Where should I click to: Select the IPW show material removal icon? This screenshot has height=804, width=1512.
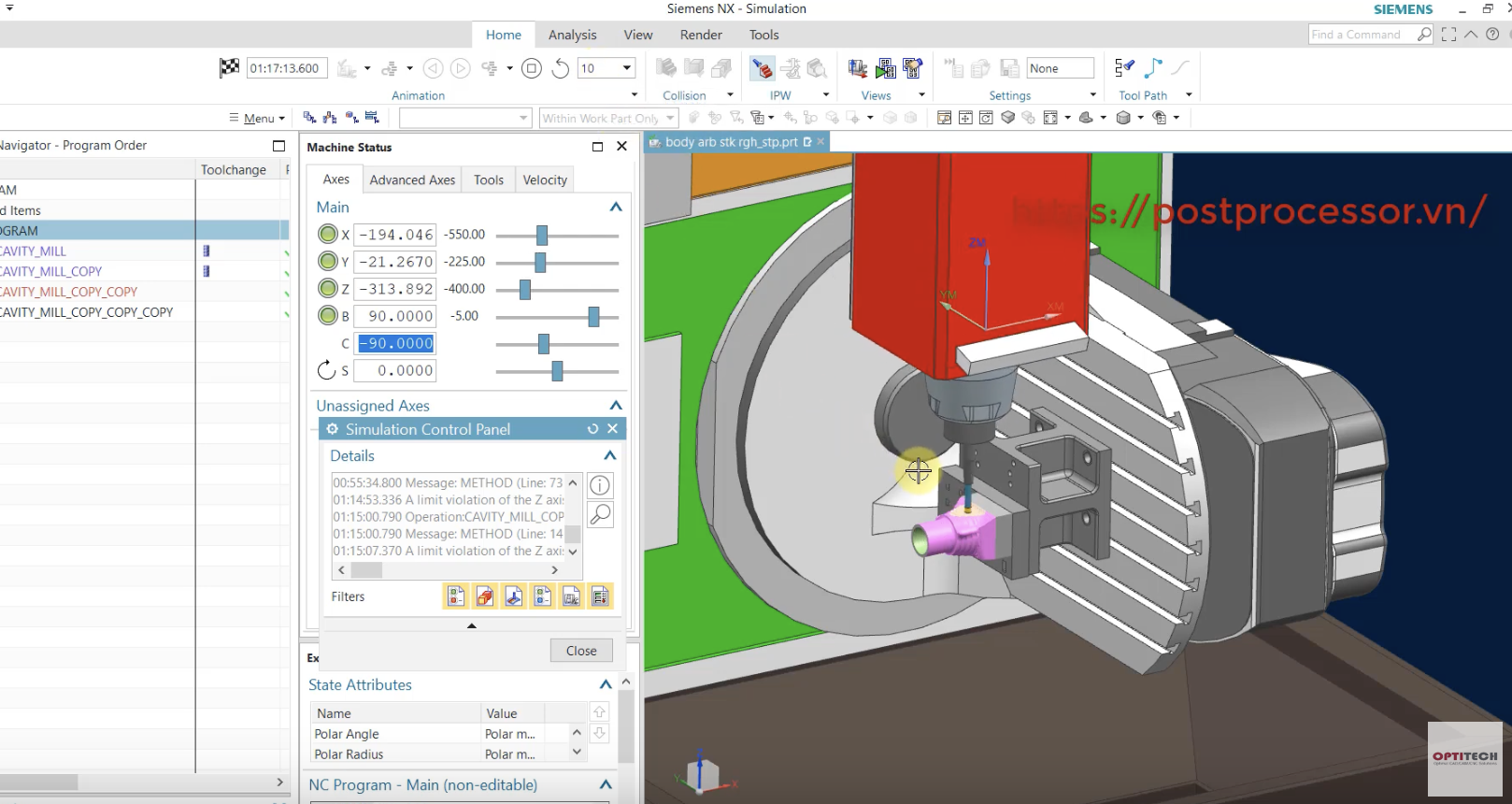click(x=763, y=68)
